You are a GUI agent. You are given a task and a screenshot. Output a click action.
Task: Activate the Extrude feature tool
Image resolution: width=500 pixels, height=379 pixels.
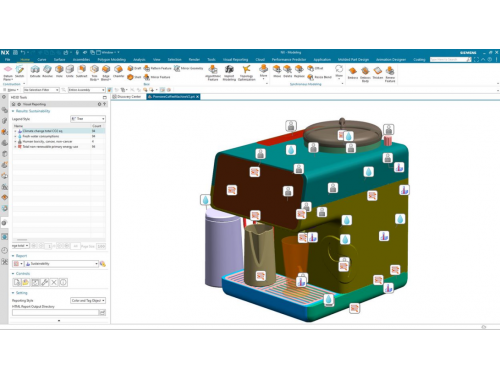[35, 71]
